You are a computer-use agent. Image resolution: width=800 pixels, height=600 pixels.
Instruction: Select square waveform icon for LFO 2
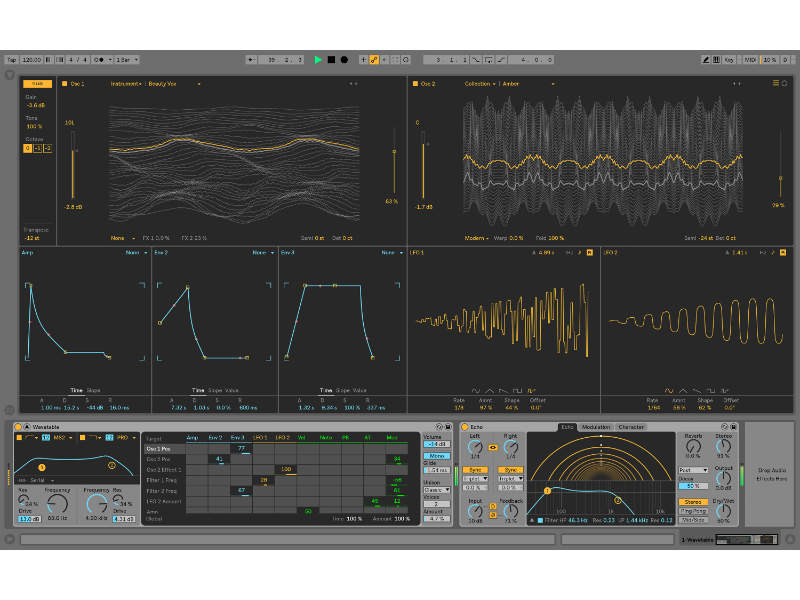[x=711, y=391]
